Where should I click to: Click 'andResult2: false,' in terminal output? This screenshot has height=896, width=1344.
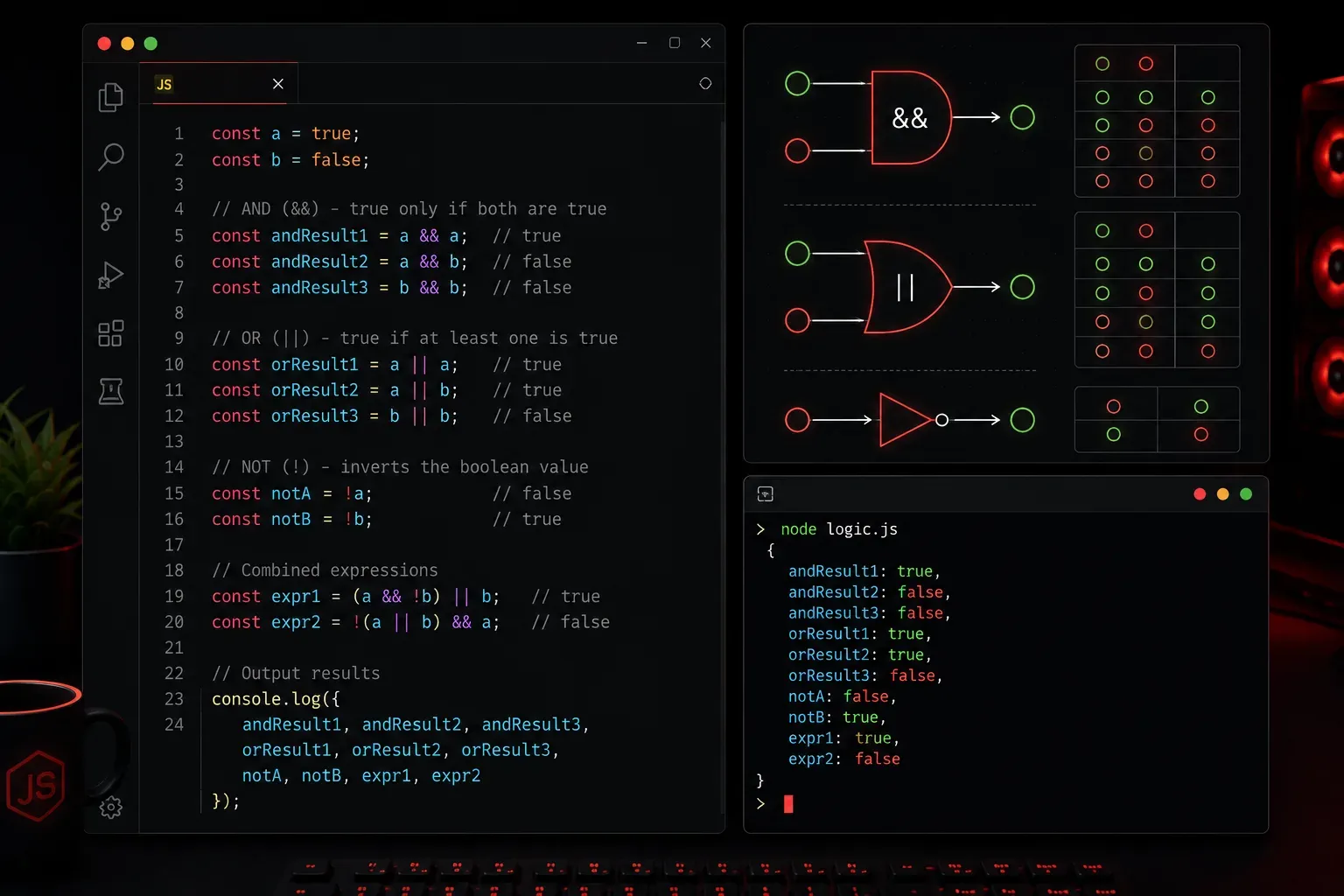pos(870,591)
